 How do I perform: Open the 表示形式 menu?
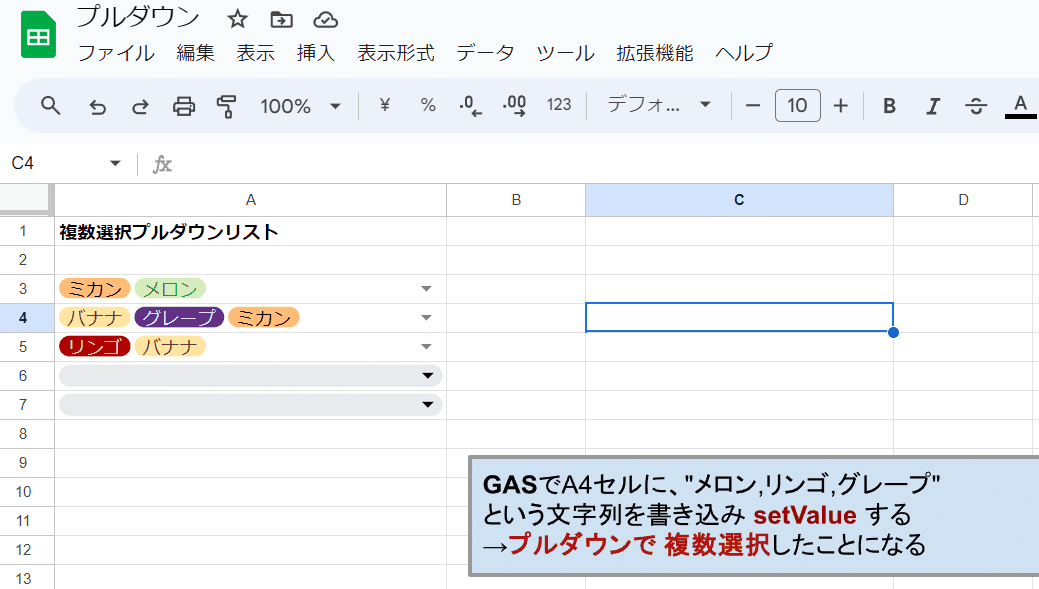pyautogui.click(x=396, y=53)
